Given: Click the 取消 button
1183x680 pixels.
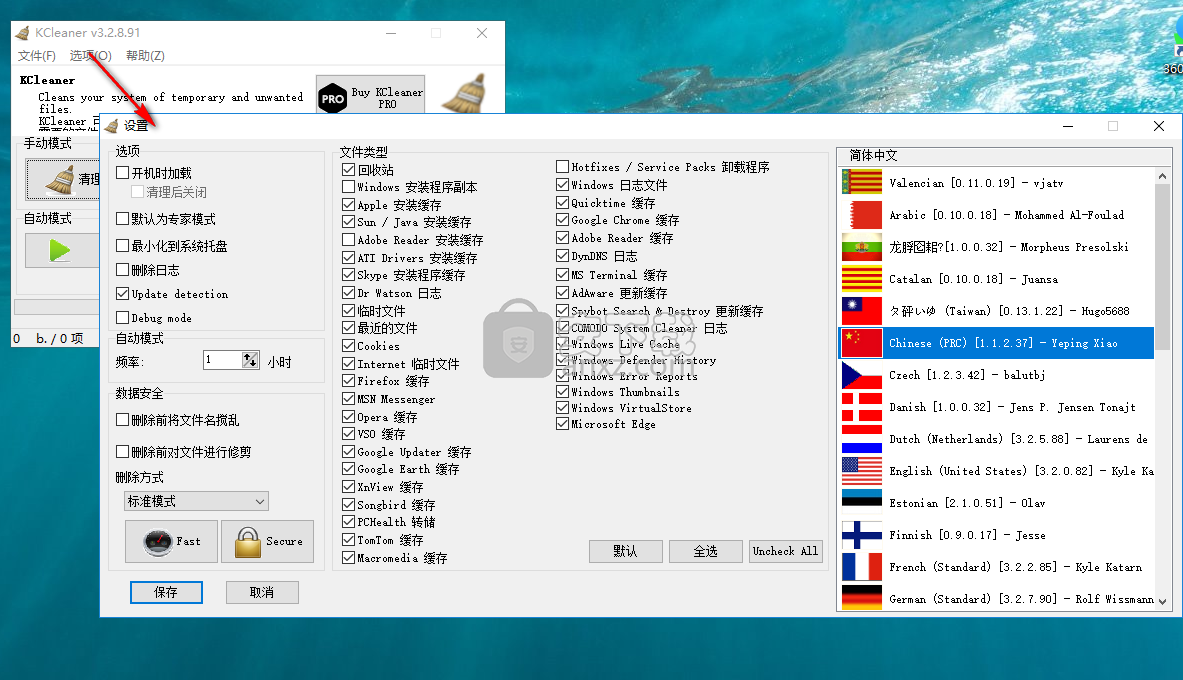Looking at the screenshot, I should click(262, 592).
